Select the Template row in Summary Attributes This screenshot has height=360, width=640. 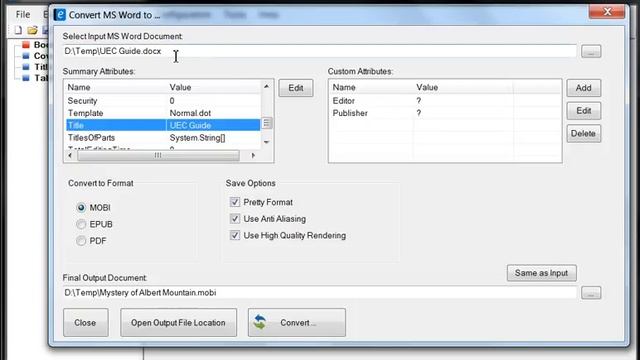[163, 113]
